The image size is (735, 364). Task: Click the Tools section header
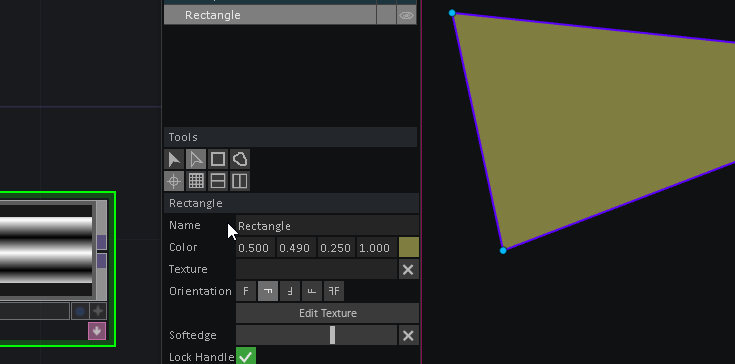coord(290,137)
